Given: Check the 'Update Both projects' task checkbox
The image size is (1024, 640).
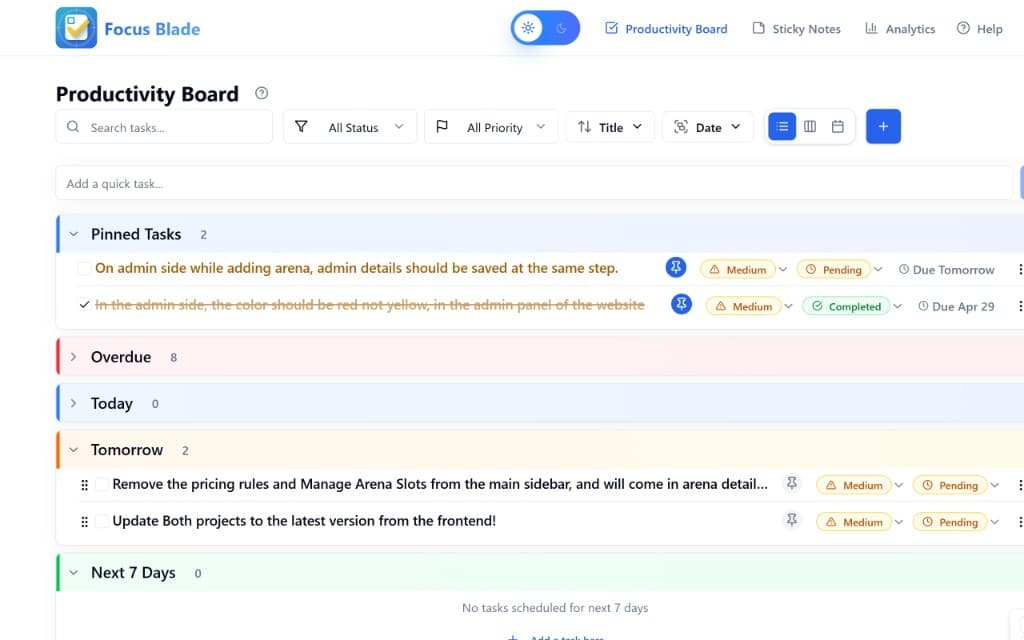Looking at the screenshot, I should coord(102,521).
